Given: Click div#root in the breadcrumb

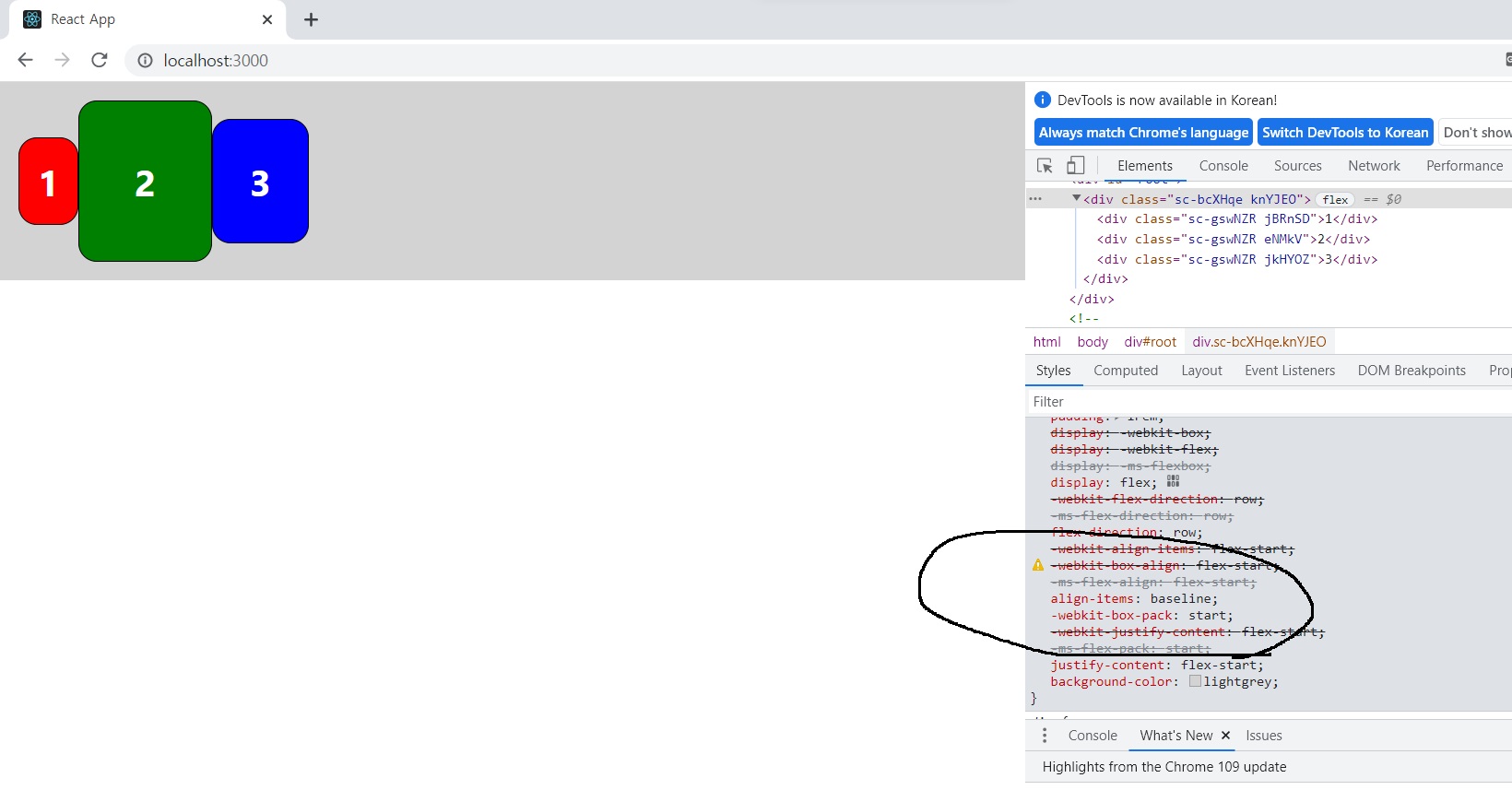Looking at the screenshot, I should (1150, 342).
